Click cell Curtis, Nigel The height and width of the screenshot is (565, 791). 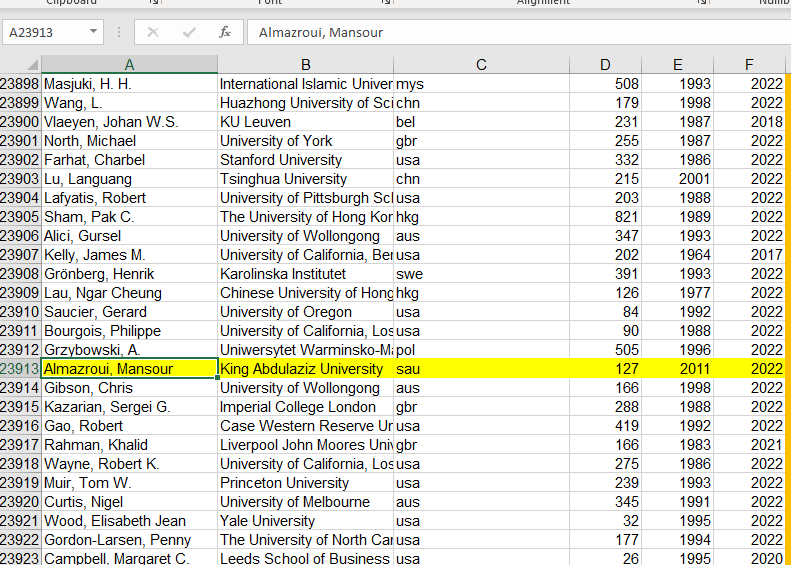coord(129,502)
